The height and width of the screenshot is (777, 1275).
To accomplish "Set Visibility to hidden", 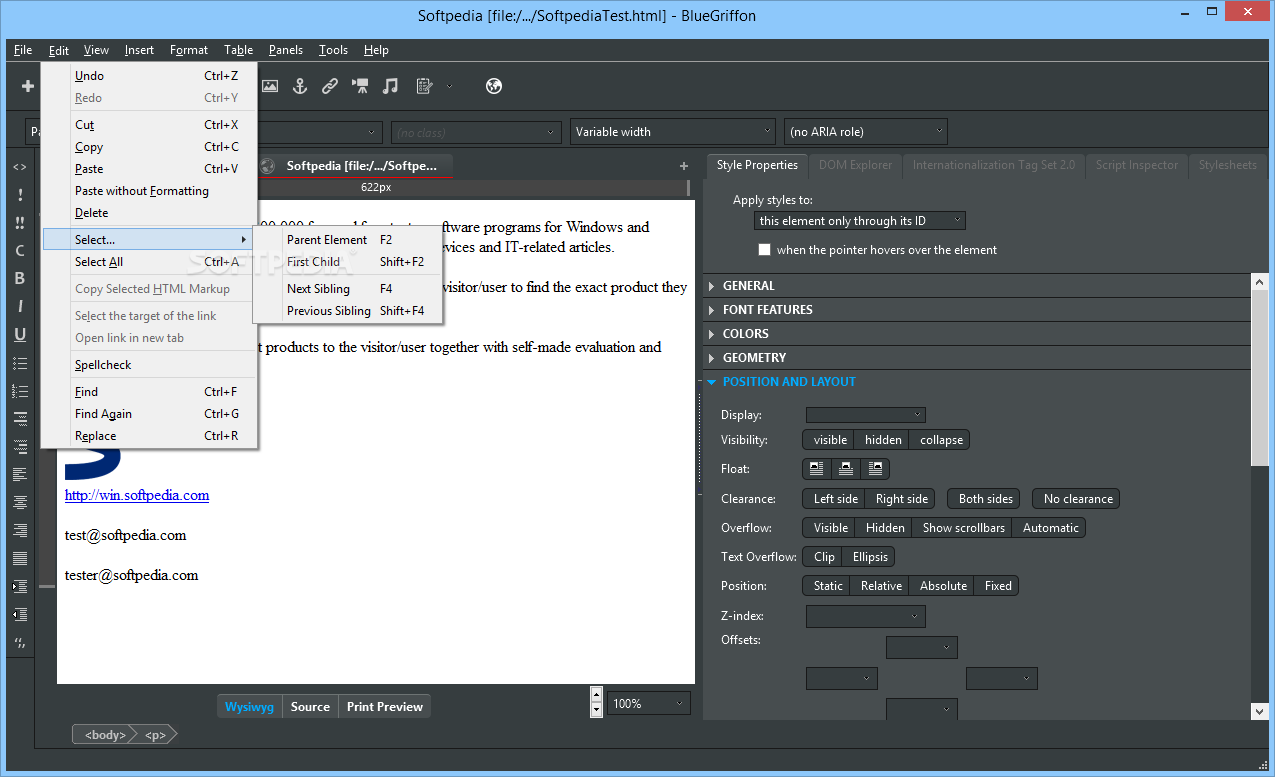I will 883,440.
